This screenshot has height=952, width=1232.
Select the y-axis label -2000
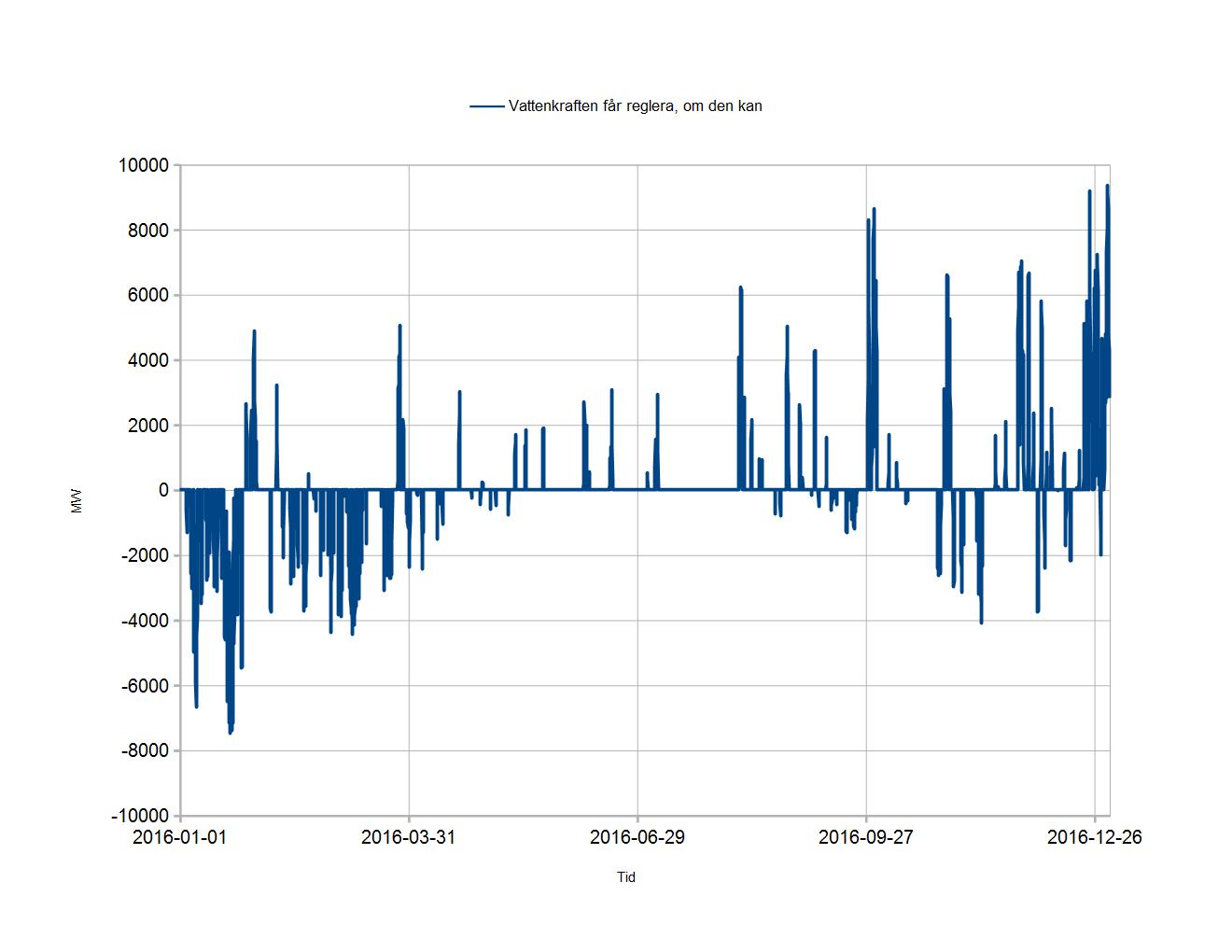tap(146, 555)
